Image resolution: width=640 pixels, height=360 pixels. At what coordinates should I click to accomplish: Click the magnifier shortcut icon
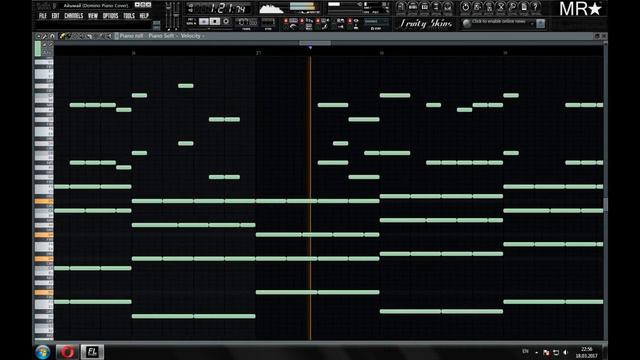tap(512, 7)
